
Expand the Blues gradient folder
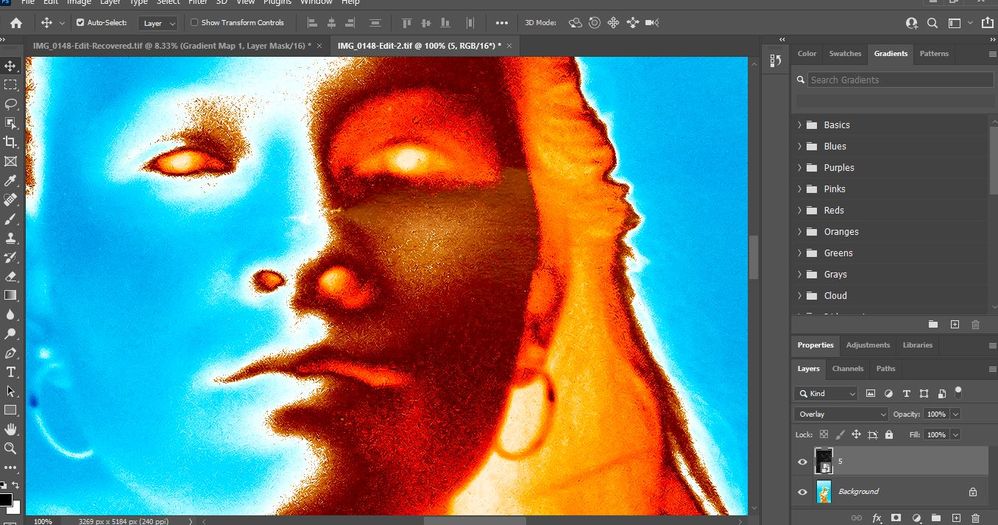click(799, 146)
